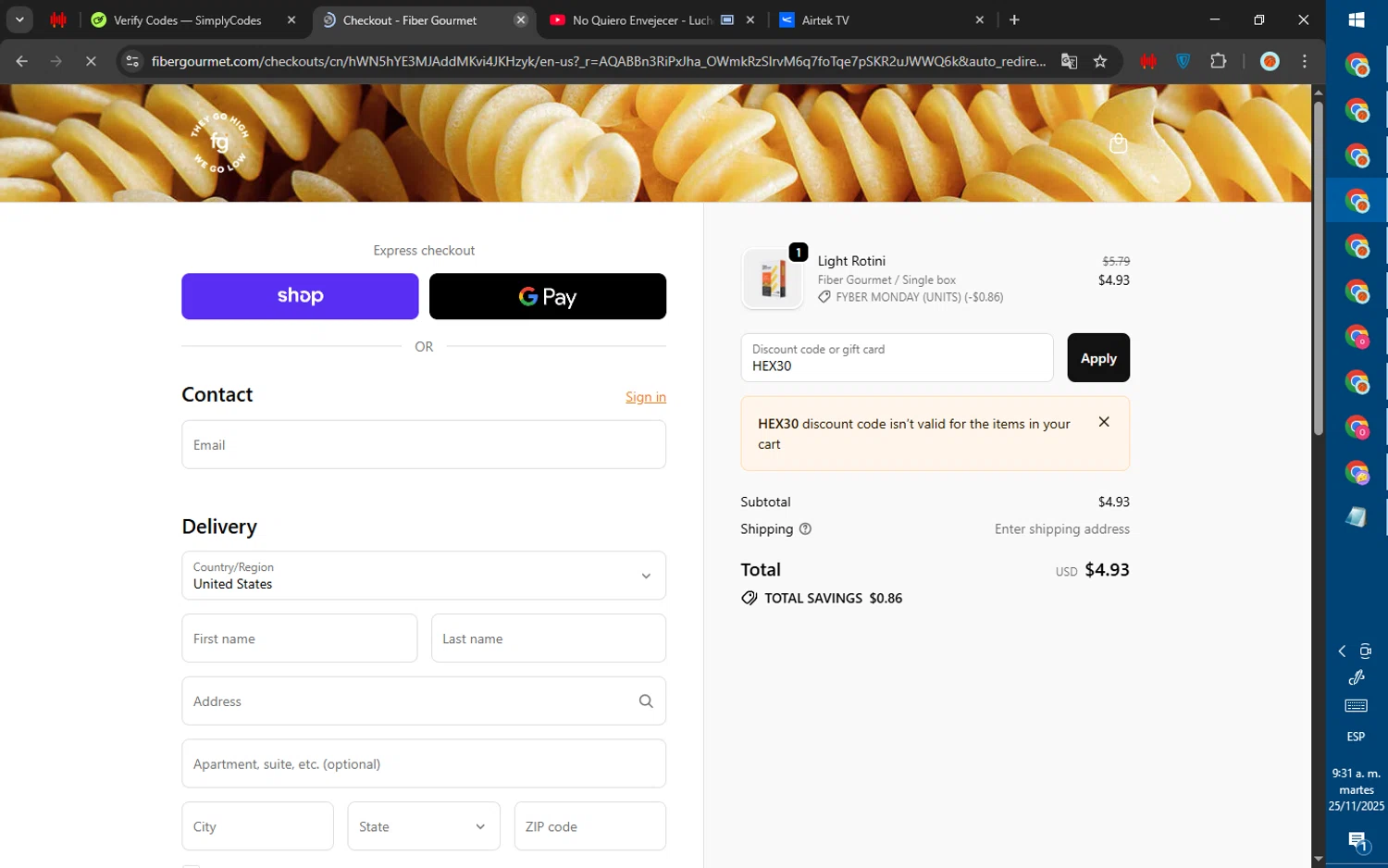1388x868 pixels.
Task: Click the shipping help question mark icon
Action: click(x=805, y=529)
